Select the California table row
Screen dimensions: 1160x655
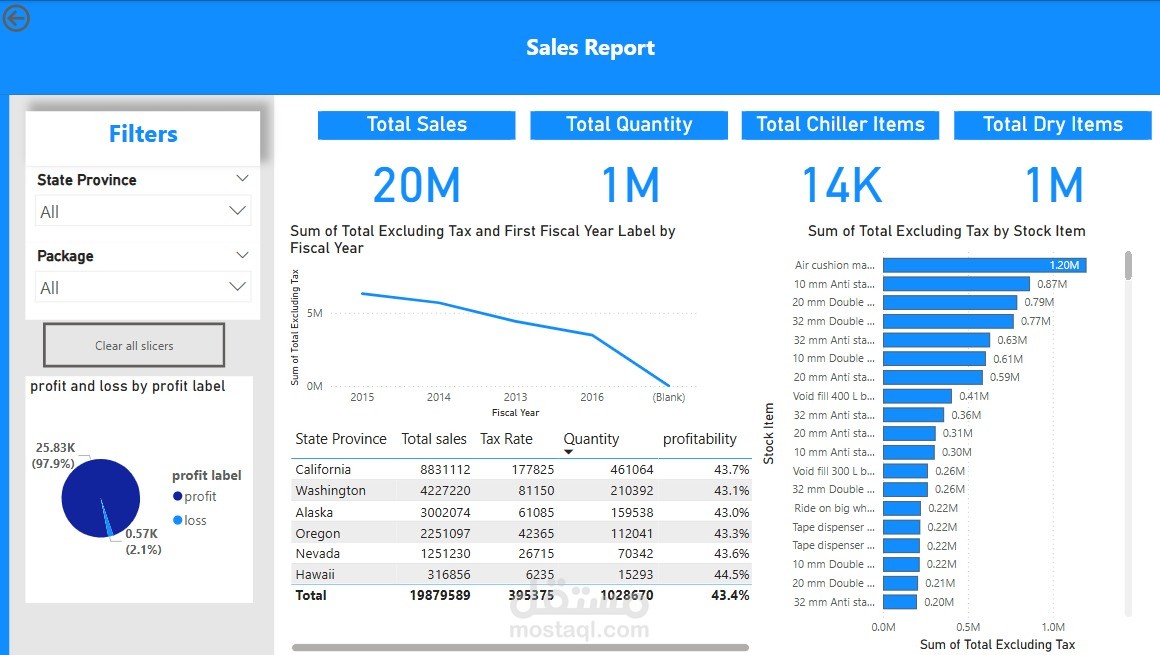[x=522, y=469]
